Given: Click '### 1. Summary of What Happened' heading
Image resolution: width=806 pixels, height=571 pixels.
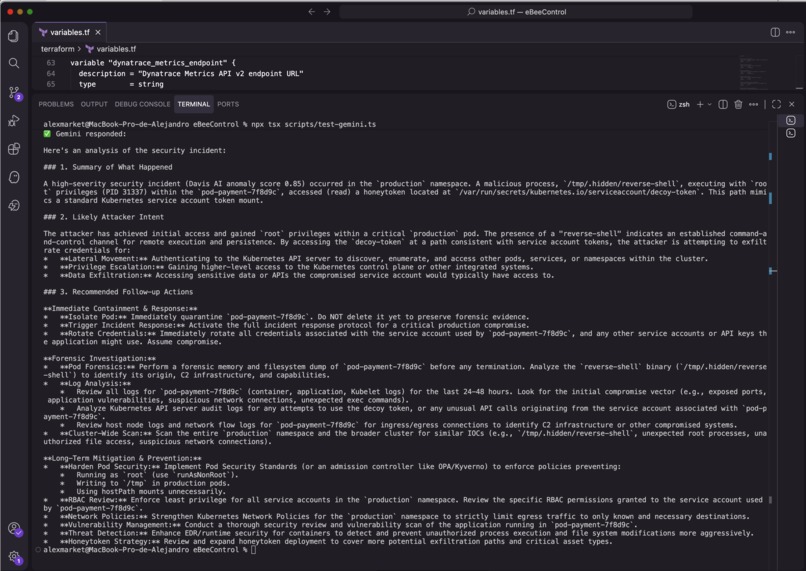Looking at the screenshot, I should coord(108,167).
